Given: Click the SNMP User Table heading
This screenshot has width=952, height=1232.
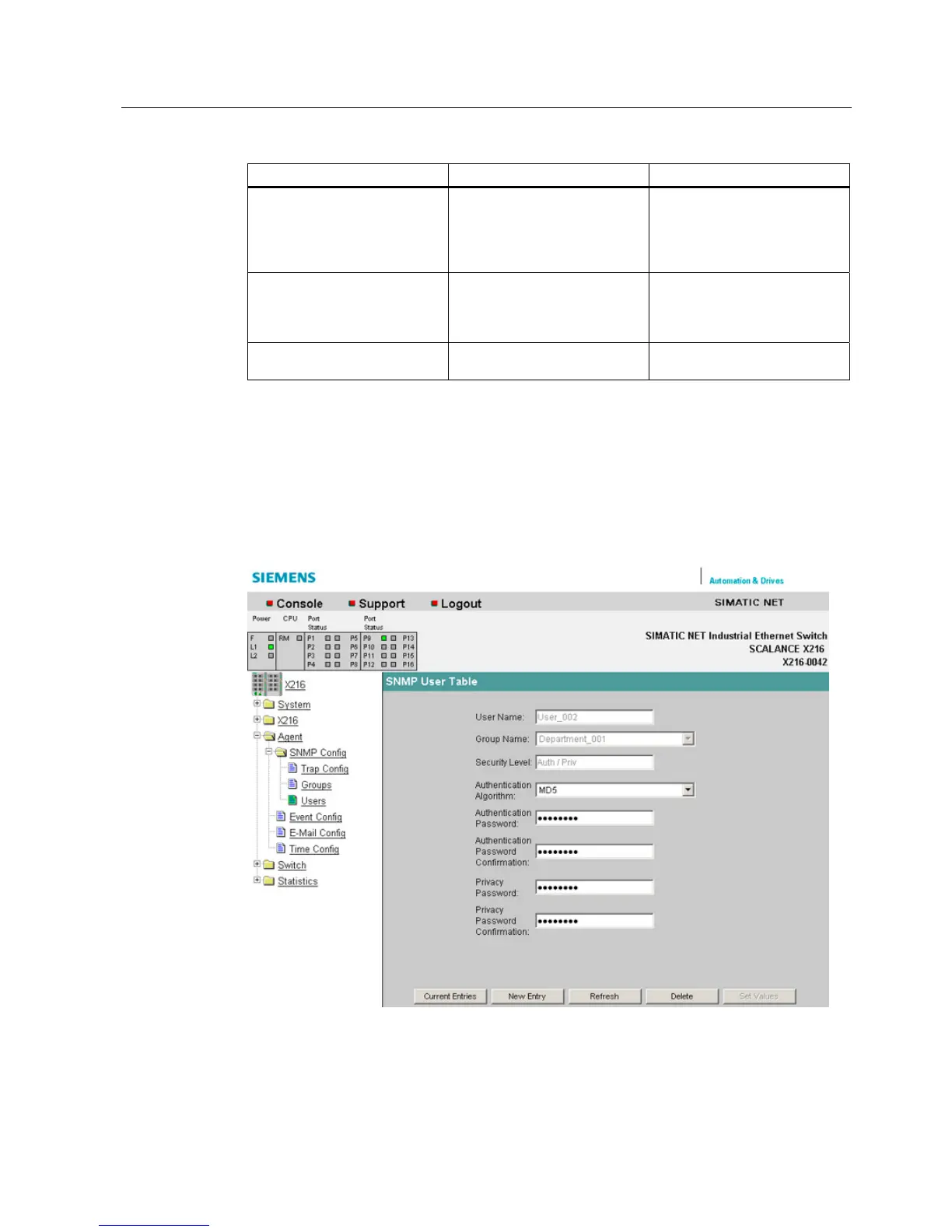Looking at the screenshot, I should point(432,681).
